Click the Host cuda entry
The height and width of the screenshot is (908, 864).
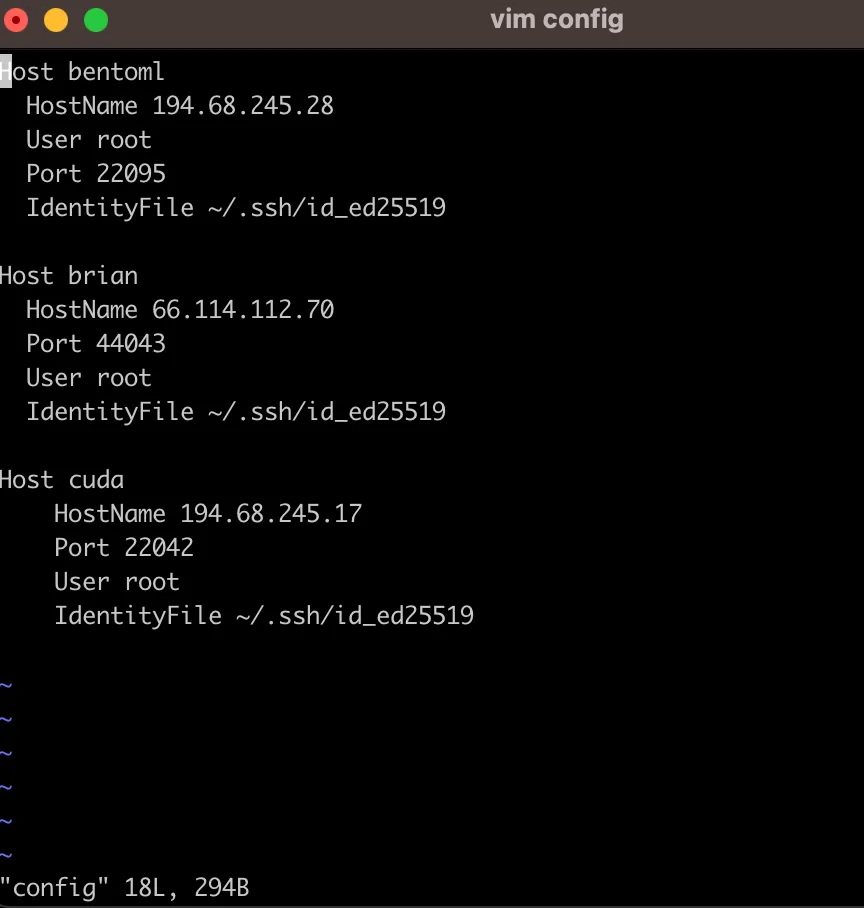(62, 479)
